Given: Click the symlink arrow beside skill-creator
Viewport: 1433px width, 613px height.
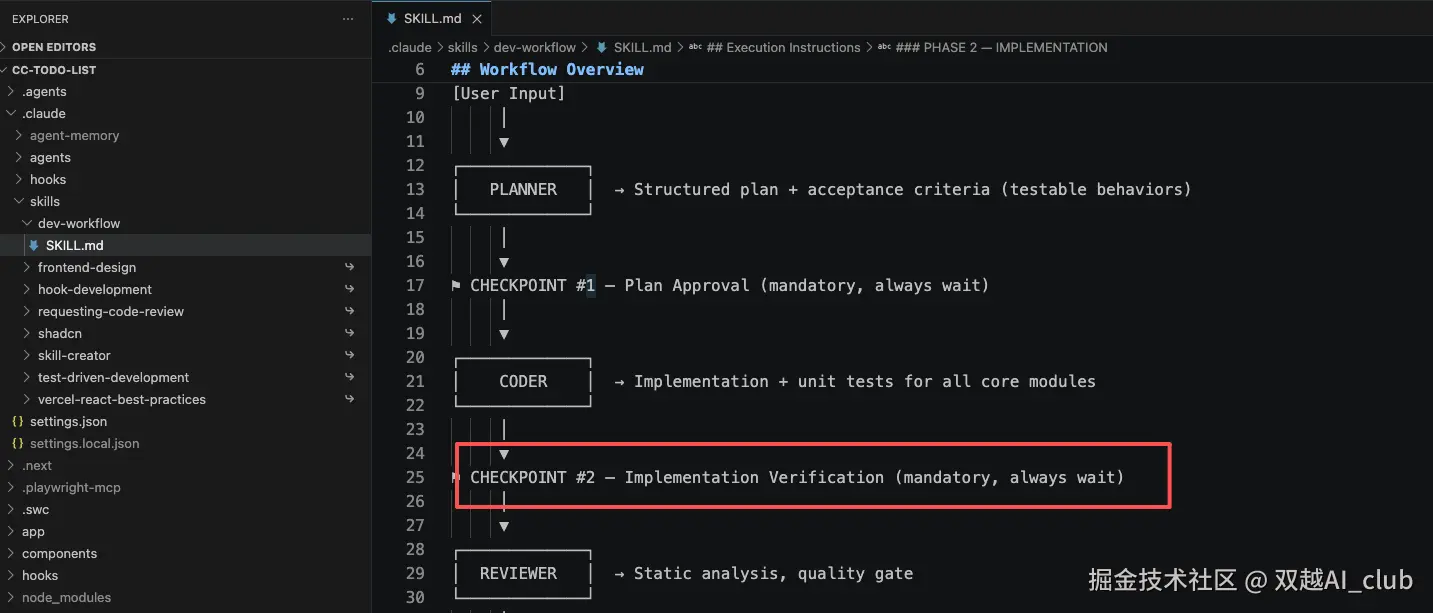Looking at the screenshot, I should [350, 355].
